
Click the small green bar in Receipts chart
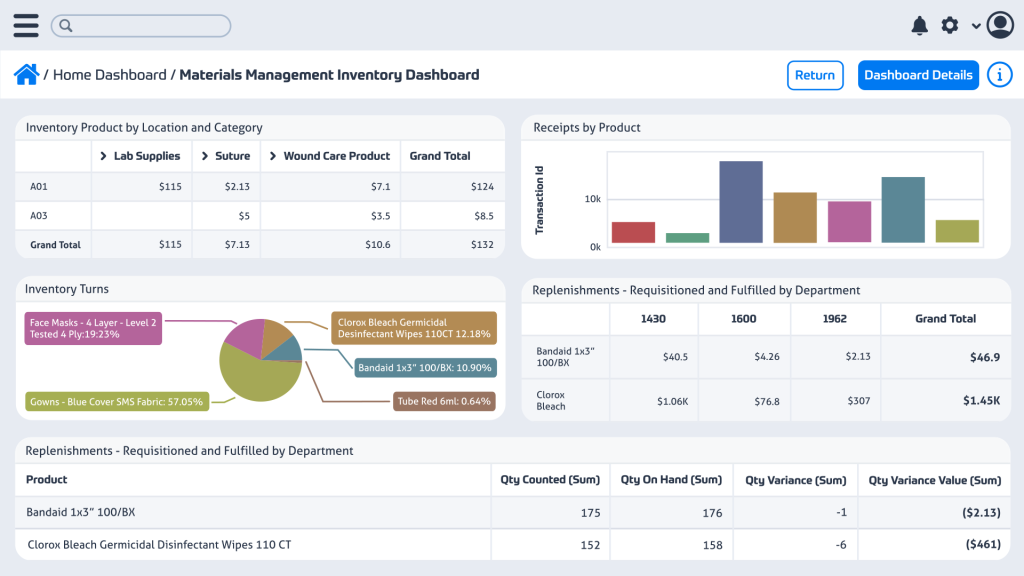tap(687, 238)
